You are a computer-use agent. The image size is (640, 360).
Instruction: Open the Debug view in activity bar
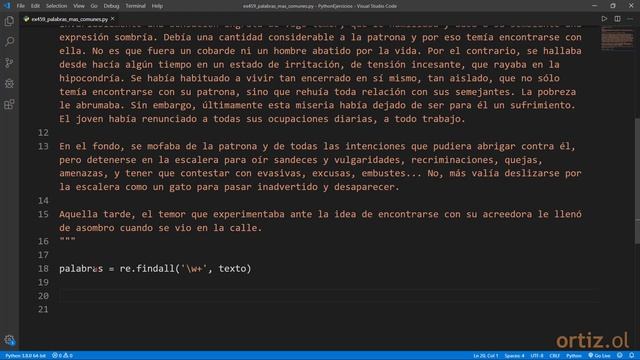(x=9, y=84)
